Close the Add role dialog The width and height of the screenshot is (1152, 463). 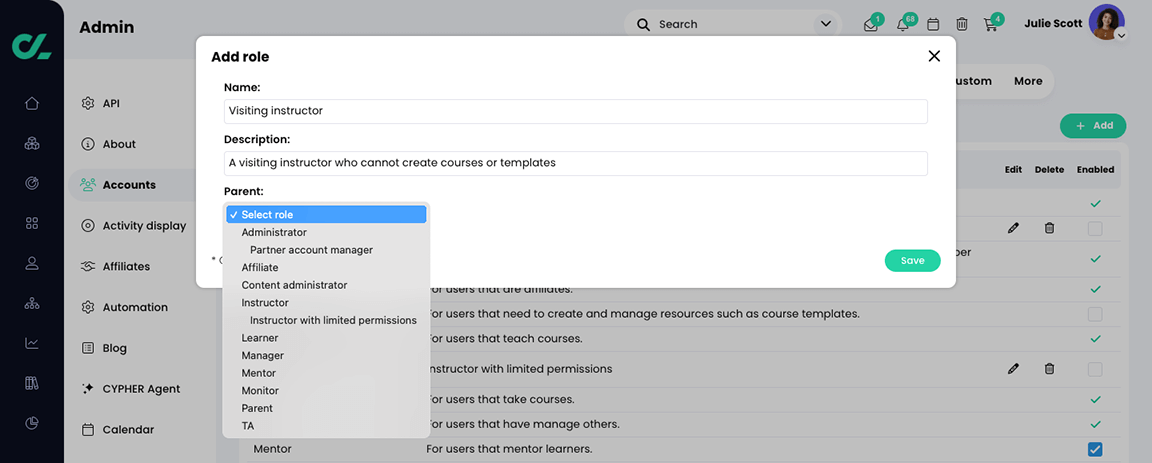click(x=934, y=57)
